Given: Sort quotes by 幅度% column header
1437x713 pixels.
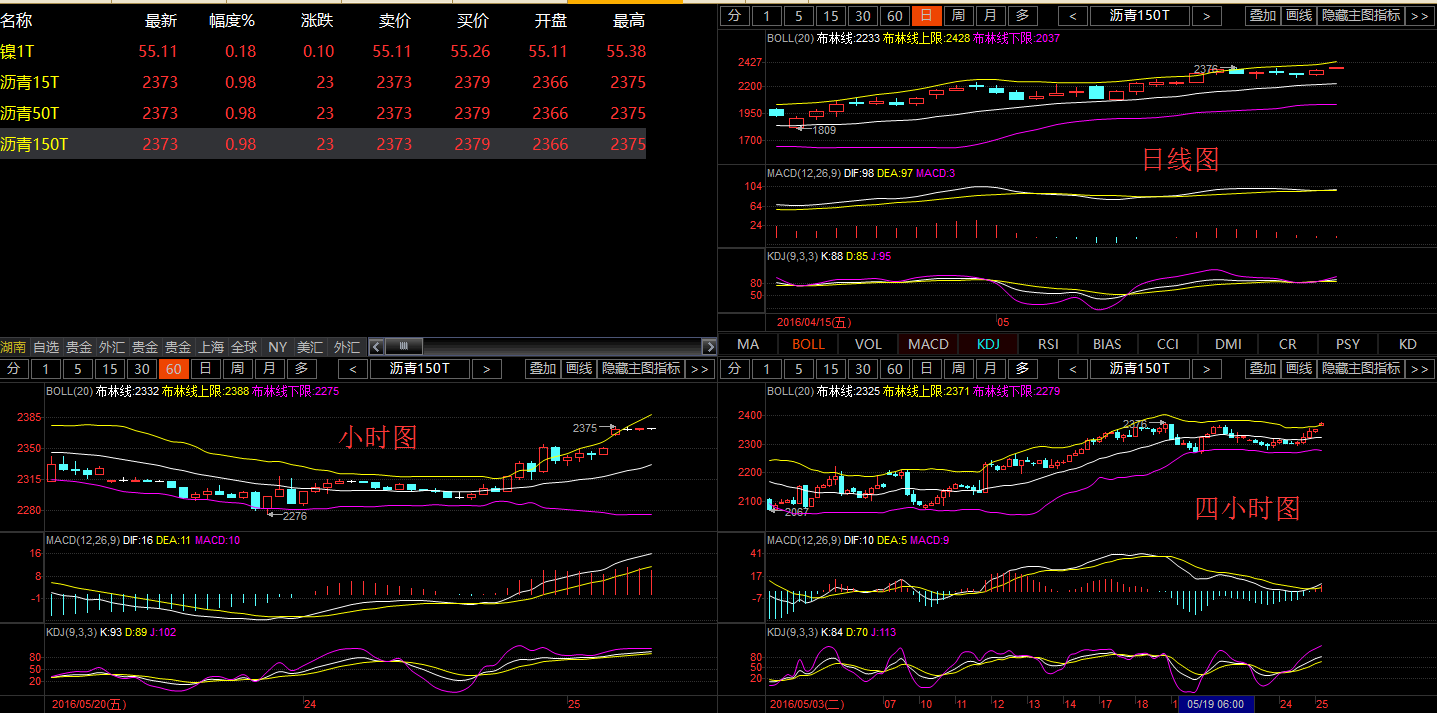Looking at the screenshot, I should tap(232, 21).
